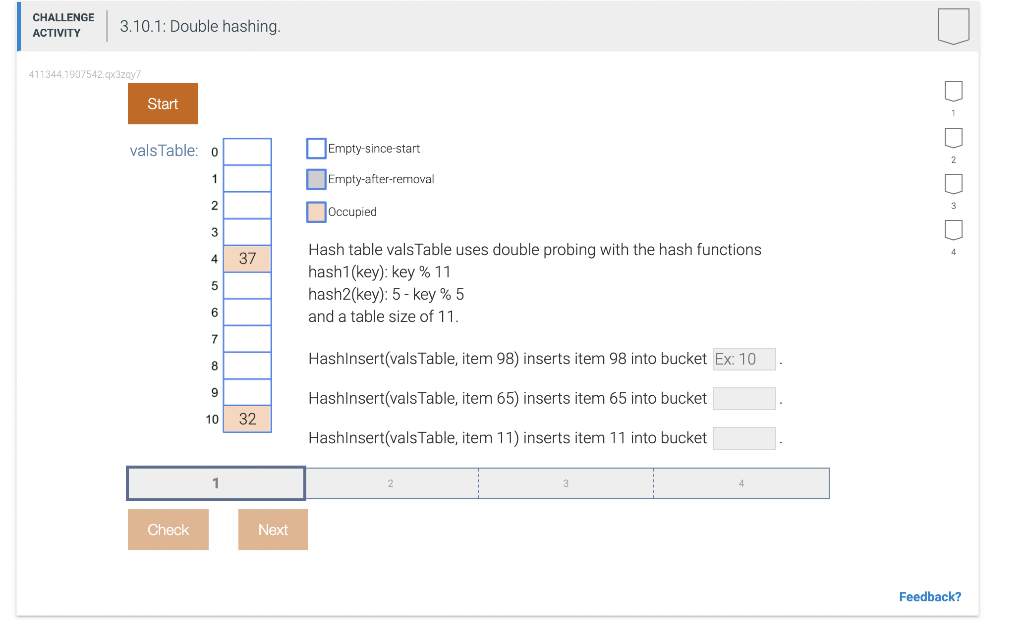Click the item 65 answer field

744,398
